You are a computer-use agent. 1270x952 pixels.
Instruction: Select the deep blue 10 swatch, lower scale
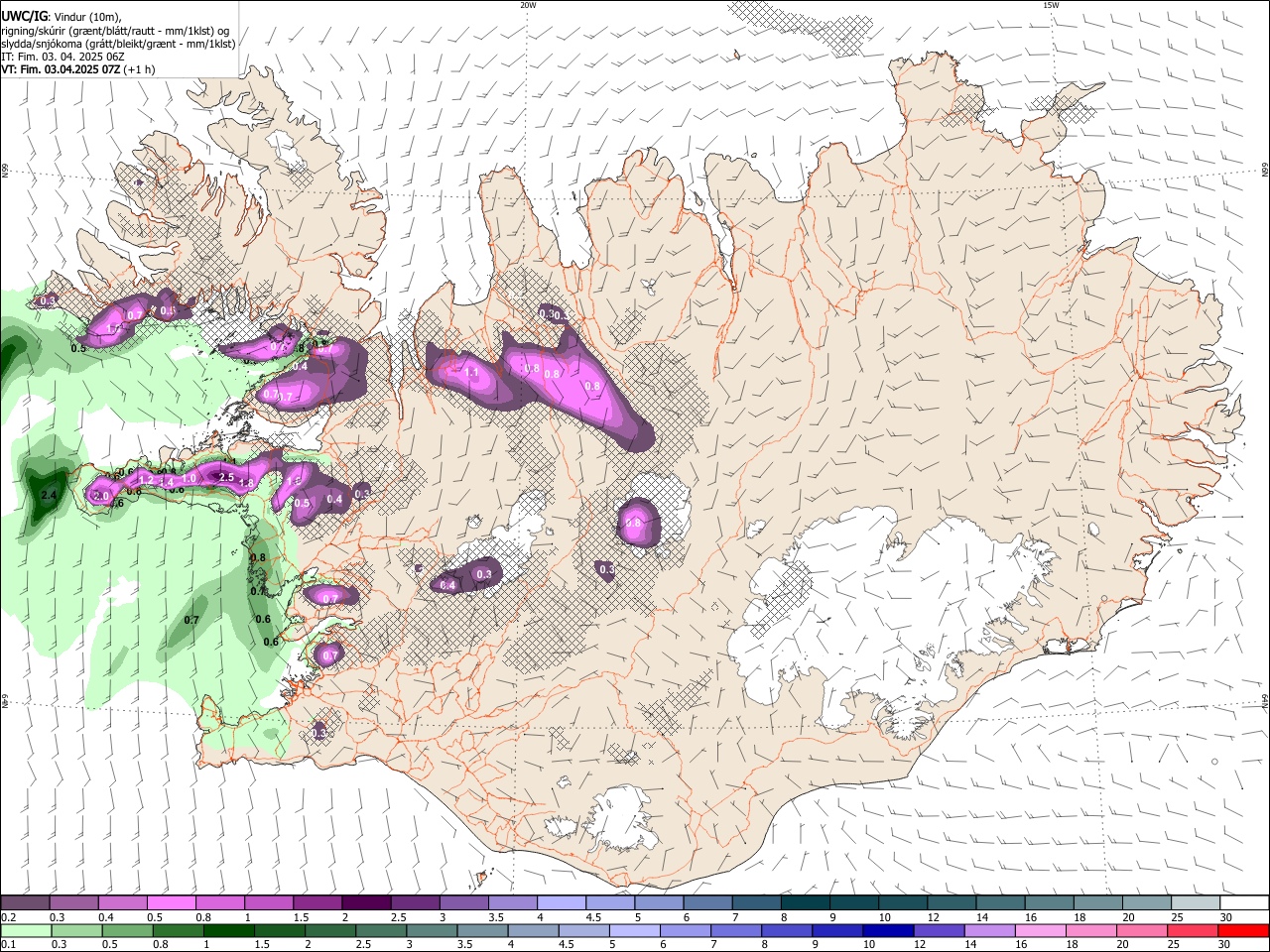coord(888,930)
